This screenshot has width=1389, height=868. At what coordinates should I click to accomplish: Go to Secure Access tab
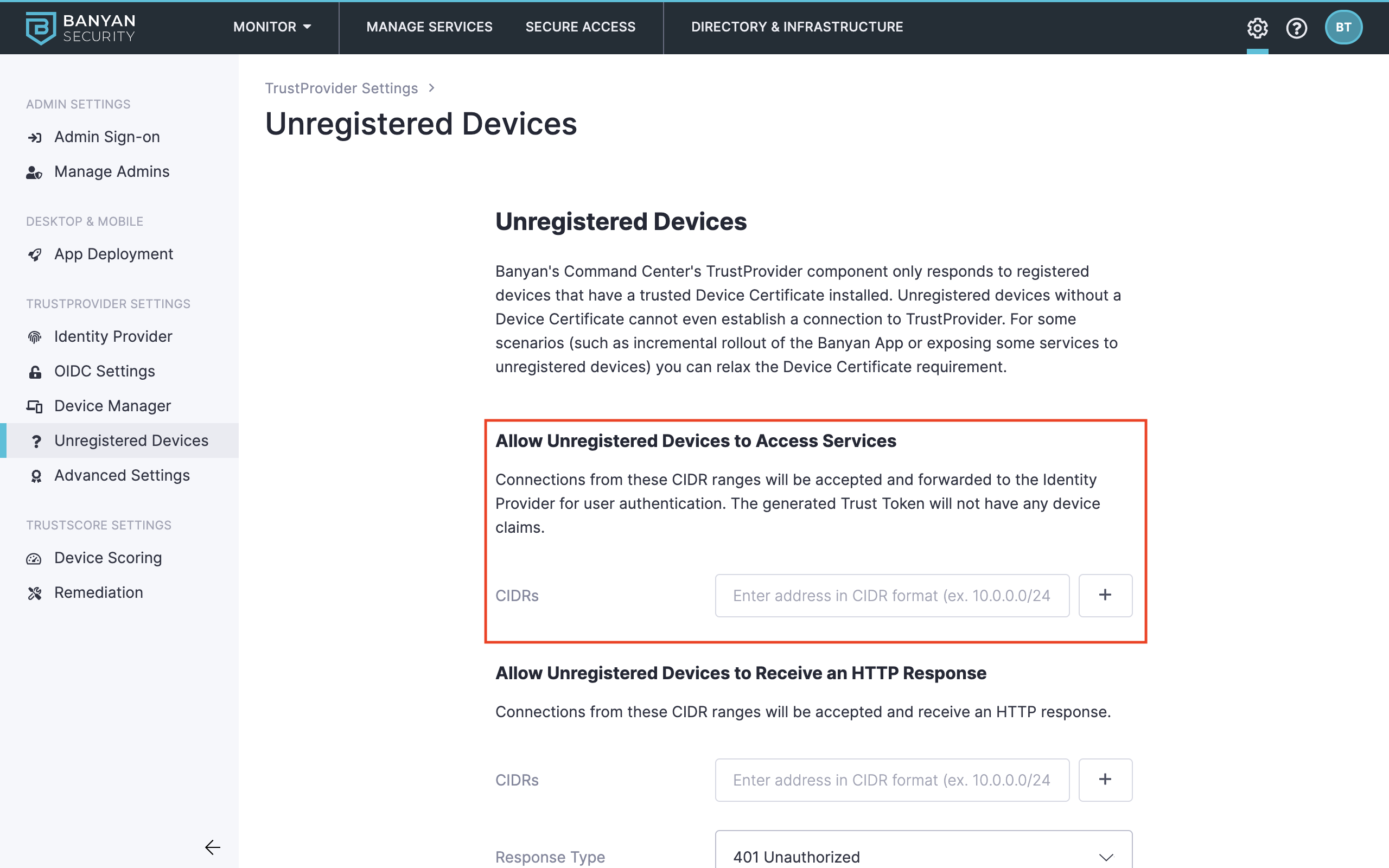tap(580, 27)
